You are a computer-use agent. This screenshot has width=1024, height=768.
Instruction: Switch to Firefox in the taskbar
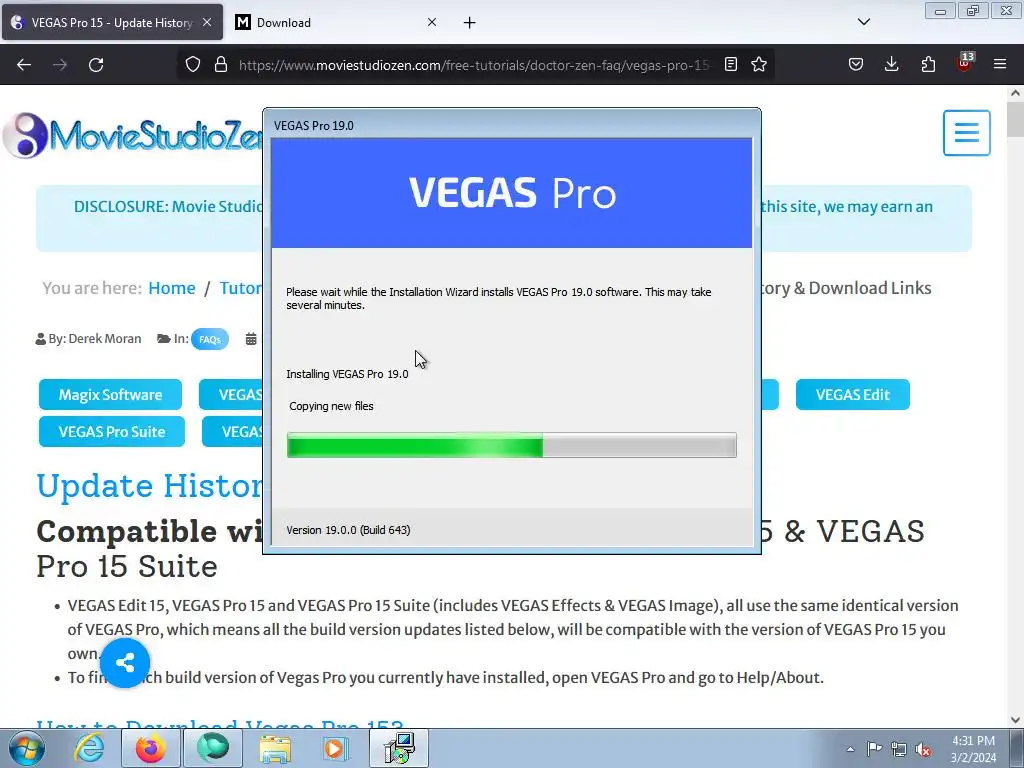pos(151,748)
